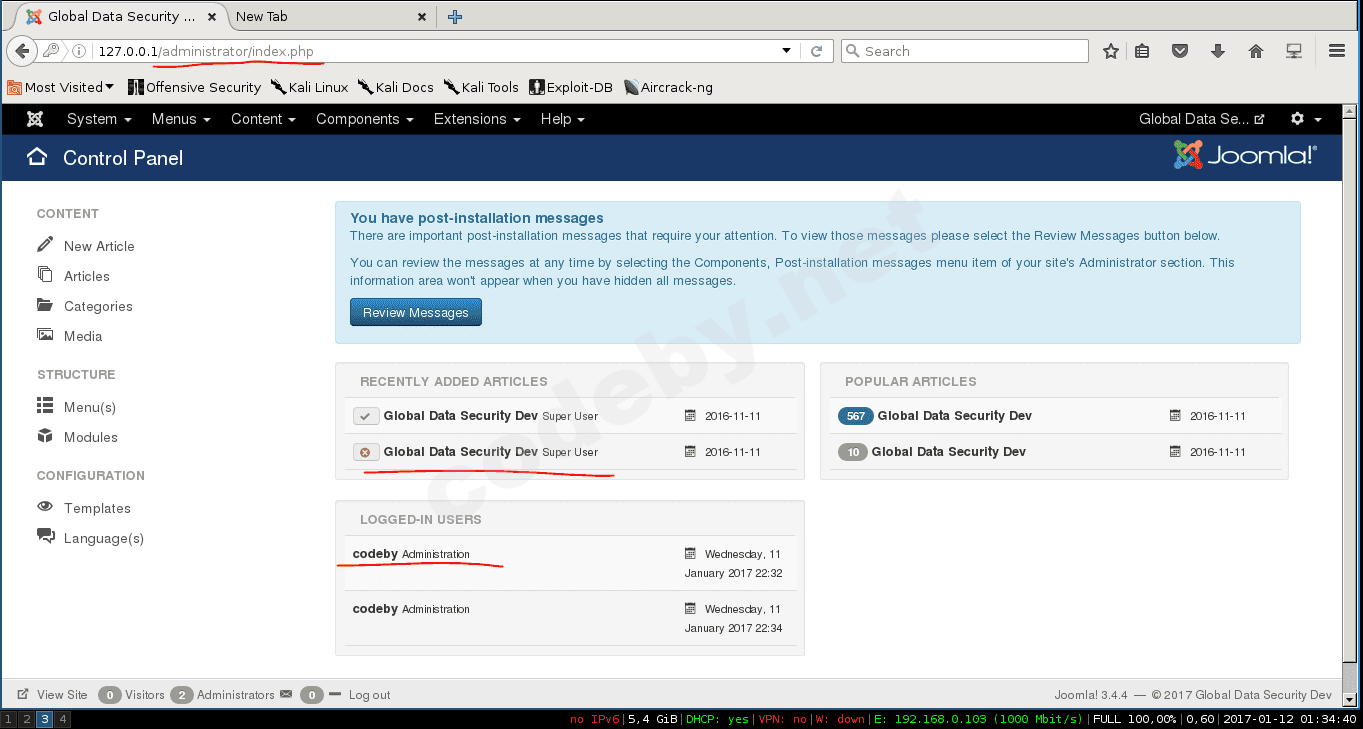Screen dimensions: 1363x729
Task: Open the popular article with 10 hits
Action: (x=949, y=452)
